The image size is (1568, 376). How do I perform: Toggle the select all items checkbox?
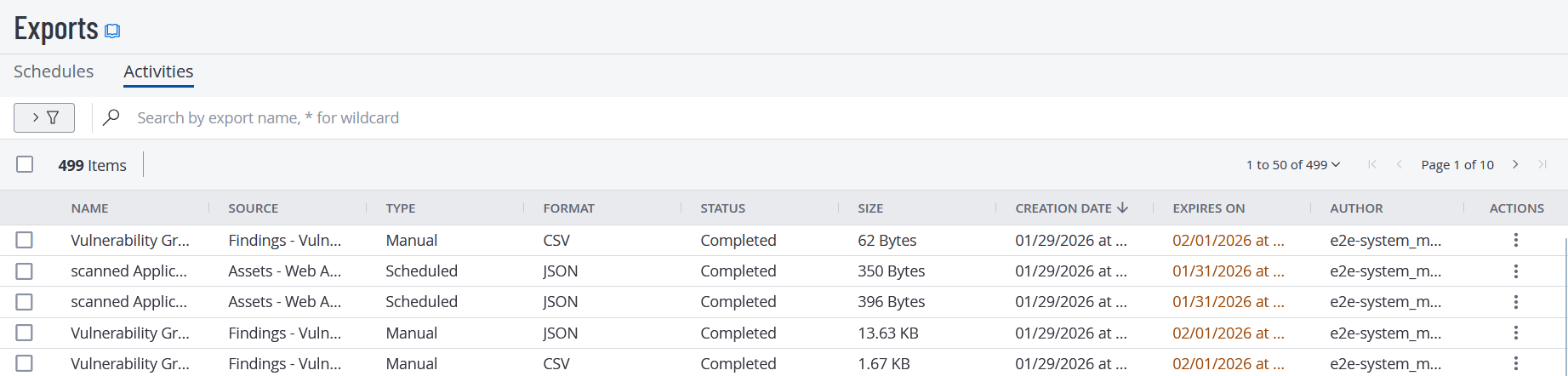(x=25, y=164)
